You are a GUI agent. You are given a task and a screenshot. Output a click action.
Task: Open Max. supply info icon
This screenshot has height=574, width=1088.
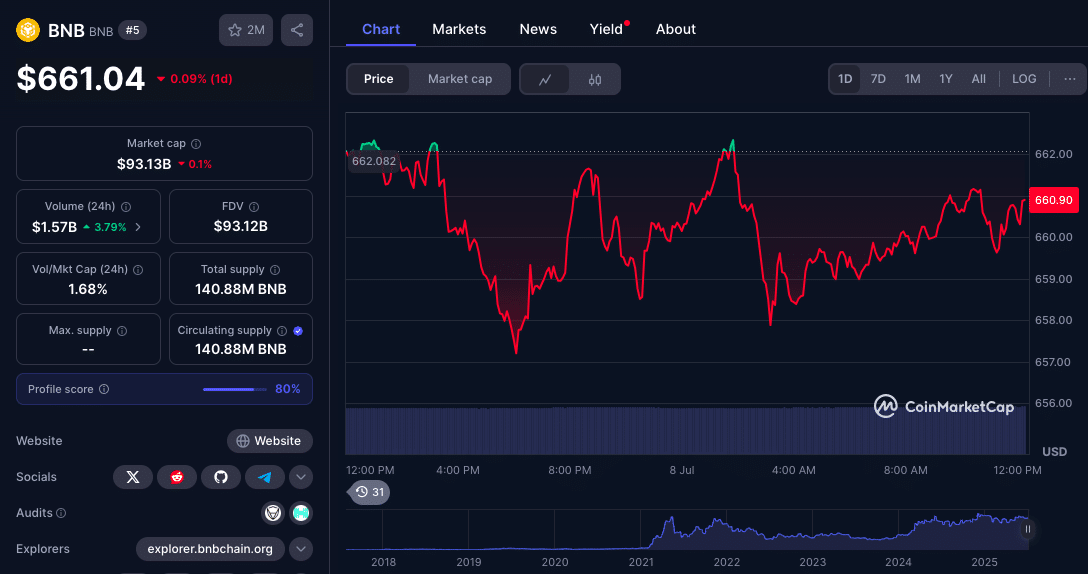[122, 331]
